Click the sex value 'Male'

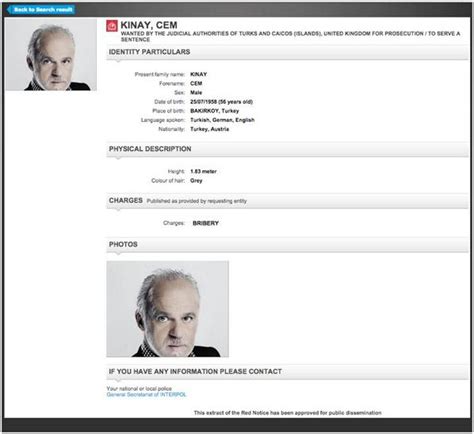click(x=196, y=93)
